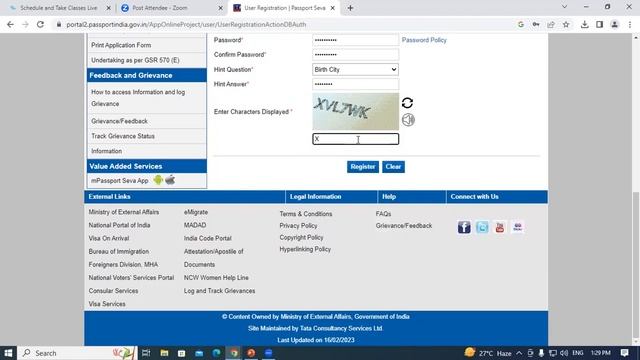Viewport: 640px width, 360px height.
Task: Click the Hint Answer field
Action: [356, 84]
